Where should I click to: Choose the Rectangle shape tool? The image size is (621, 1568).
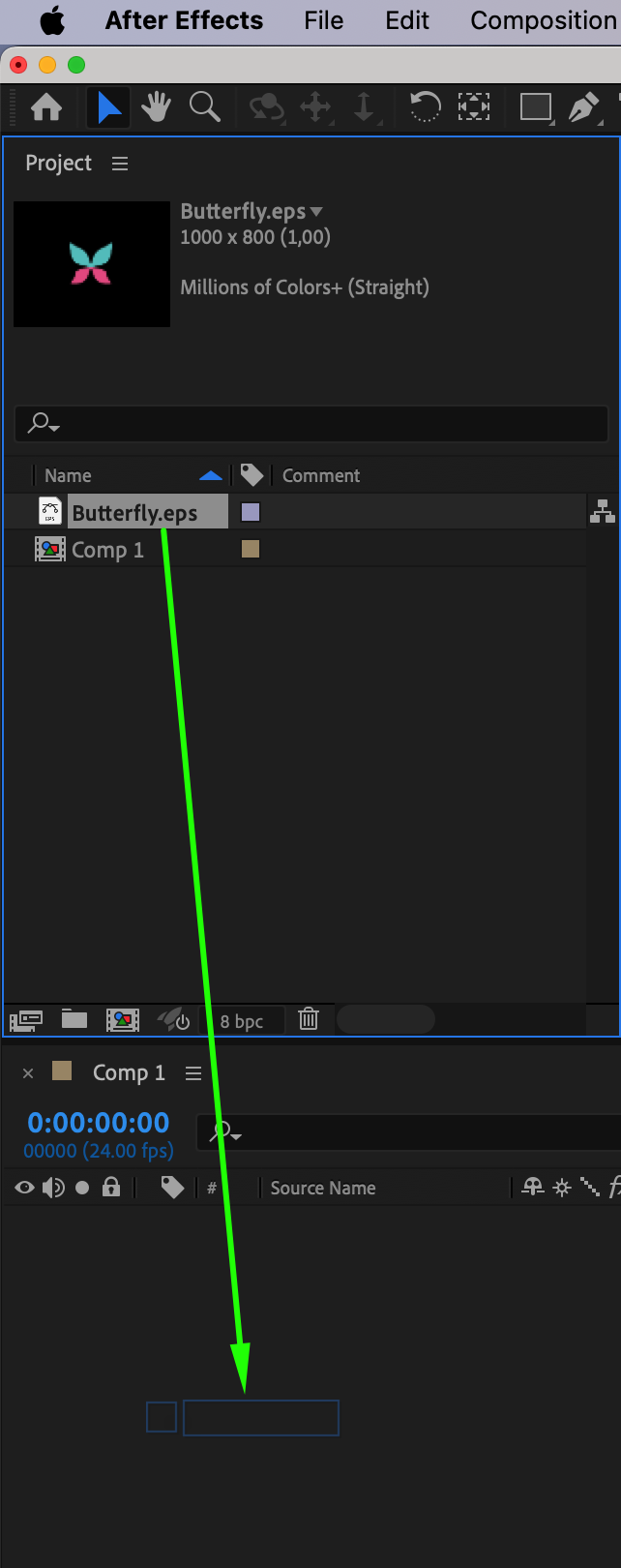click(535, 106)
